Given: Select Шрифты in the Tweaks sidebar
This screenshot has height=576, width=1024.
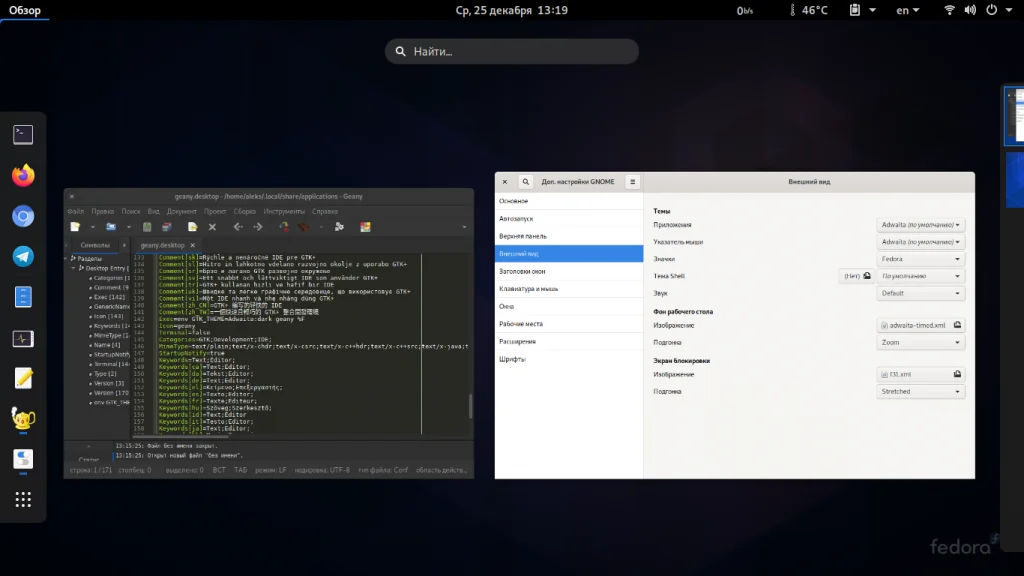Looking at the screenshot, I should click(x=513, y=359).
